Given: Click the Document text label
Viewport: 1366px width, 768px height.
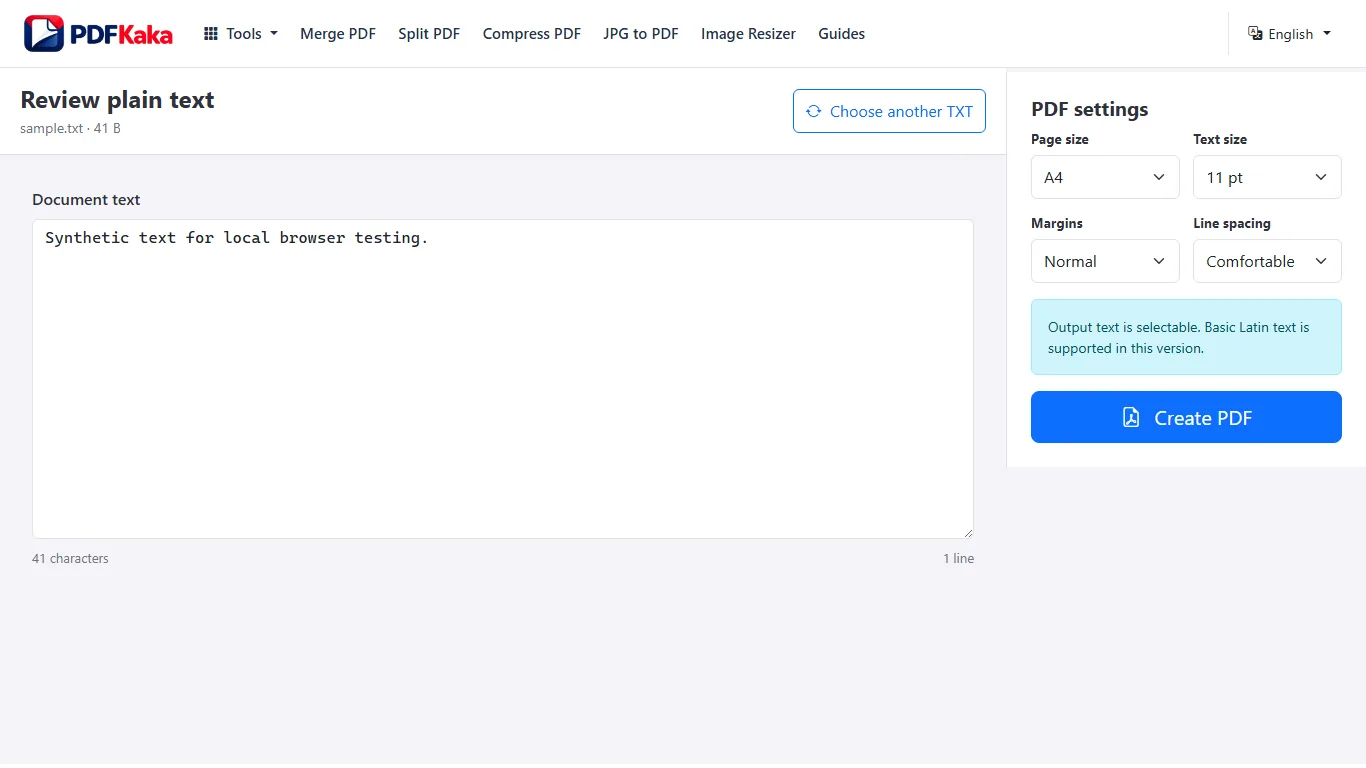Looking at the screenshot, I should [x=86, y=200].
